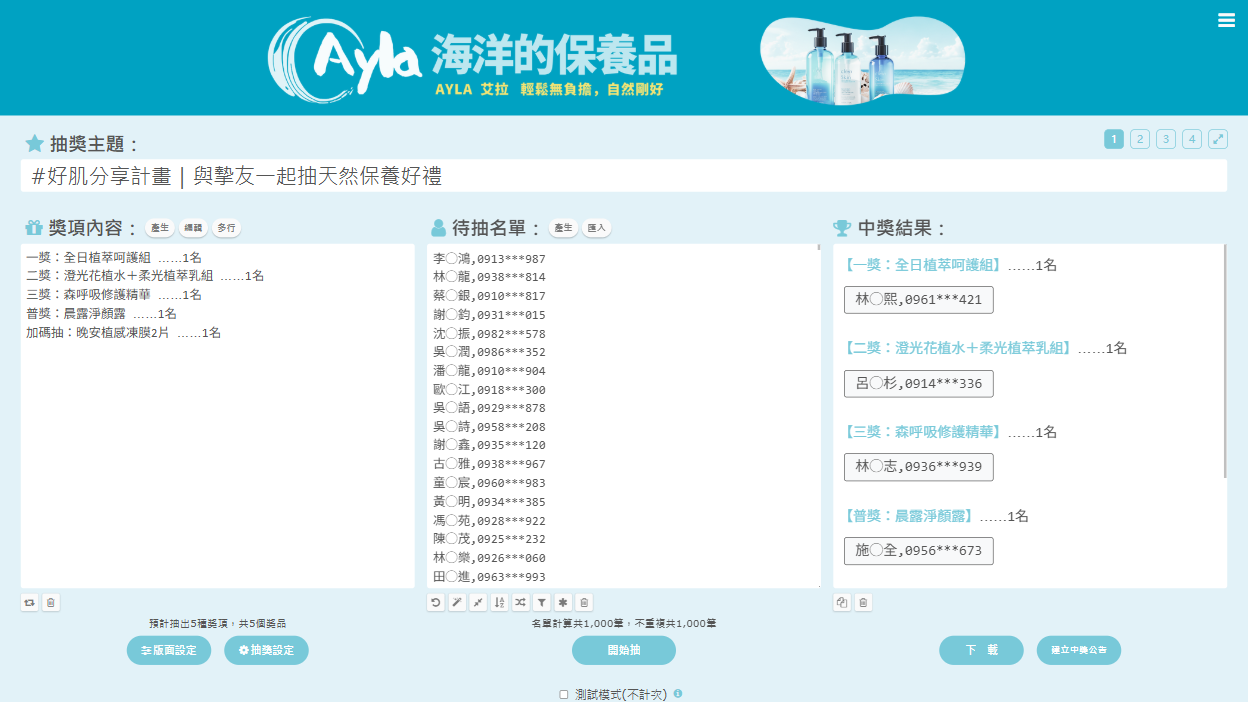Viewport: 1248px width, 702px height.
Task: Shuffle the waiting name list
Action: (521, 602)
